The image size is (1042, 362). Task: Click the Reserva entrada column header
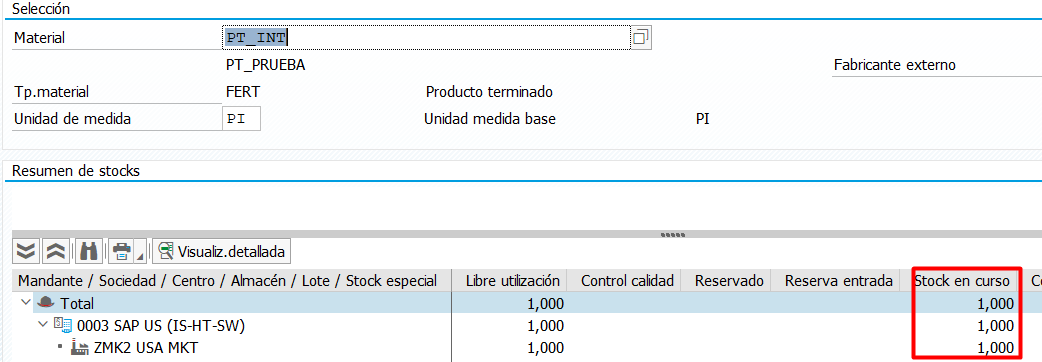pyautogui.click(x=838, y=280)
